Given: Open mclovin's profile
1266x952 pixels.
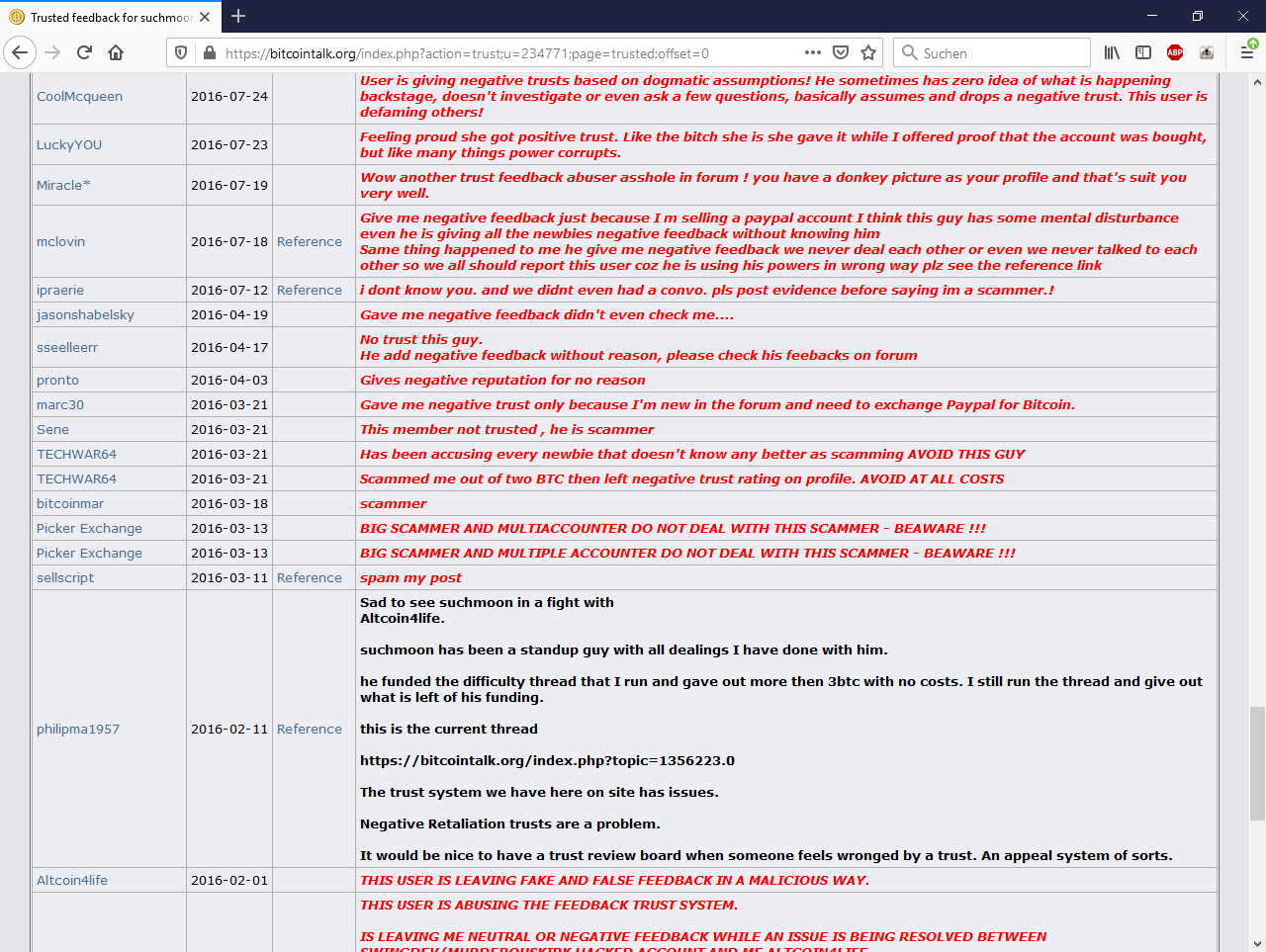Looking at the screenshot, I should coord(60,242).
